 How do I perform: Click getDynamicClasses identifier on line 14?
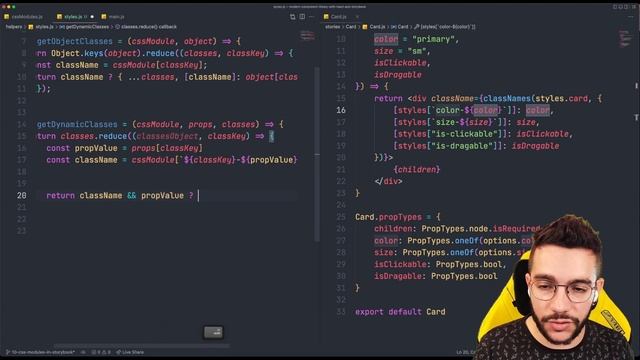click(77, 124)
